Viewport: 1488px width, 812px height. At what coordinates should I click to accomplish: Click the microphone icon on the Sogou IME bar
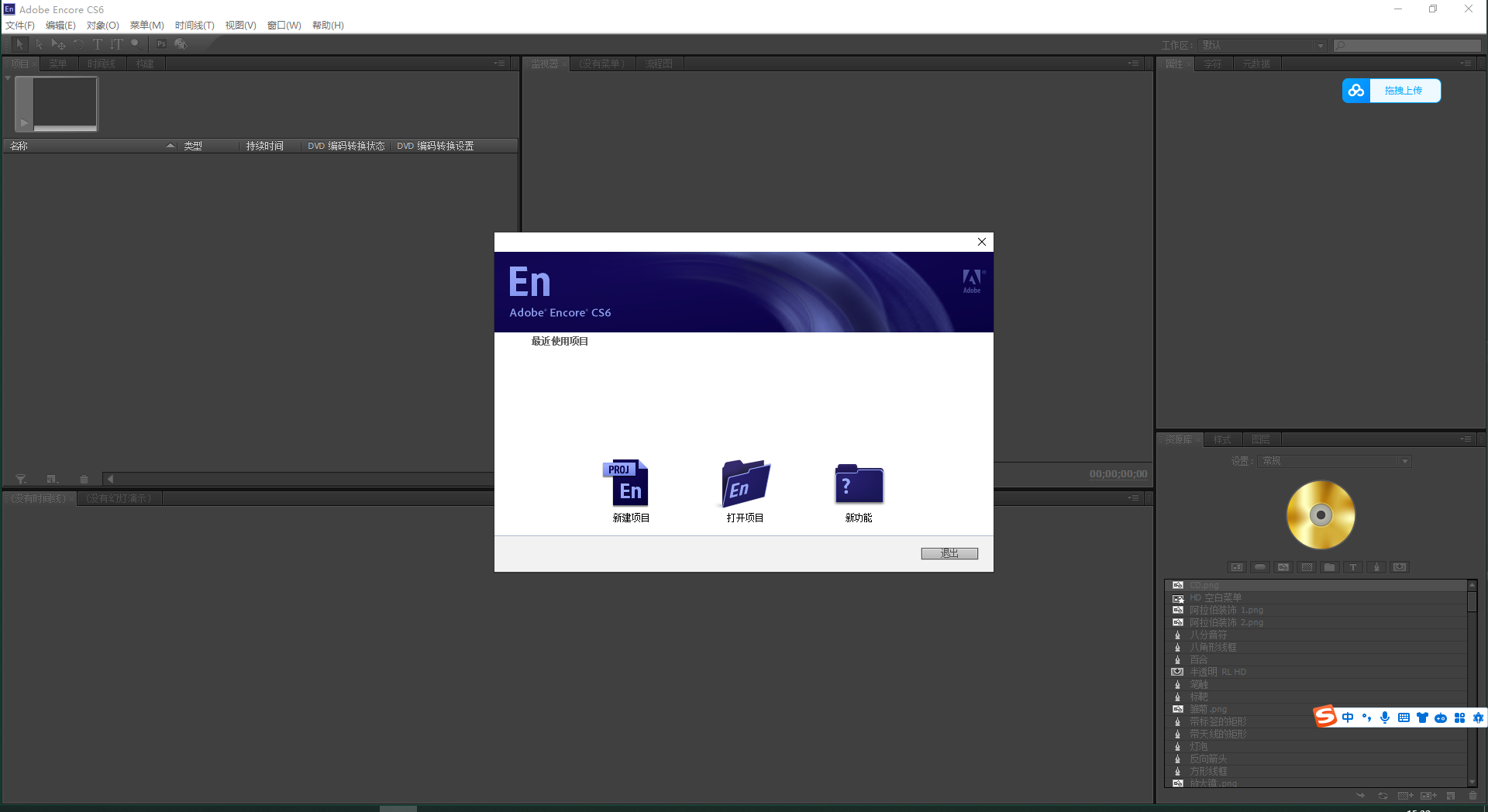(1385, 717)
